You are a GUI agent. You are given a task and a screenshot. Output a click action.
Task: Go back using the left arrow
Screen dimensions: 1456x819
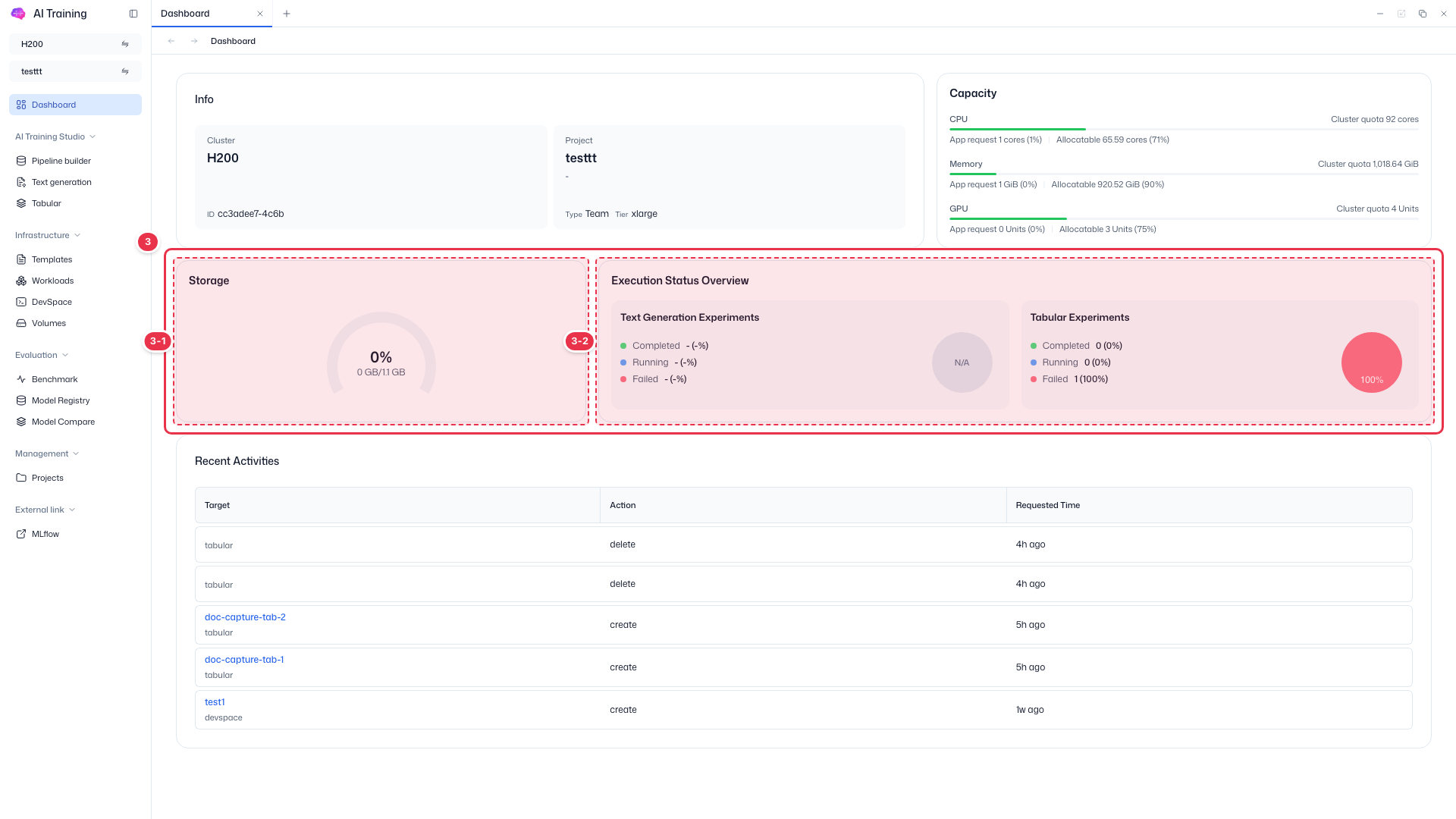click(171, 41)
